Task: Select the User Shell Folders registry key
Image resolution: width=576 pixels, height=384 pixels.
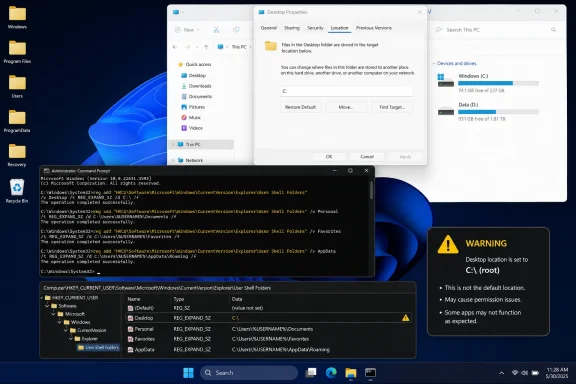Action: coord(98,347)
